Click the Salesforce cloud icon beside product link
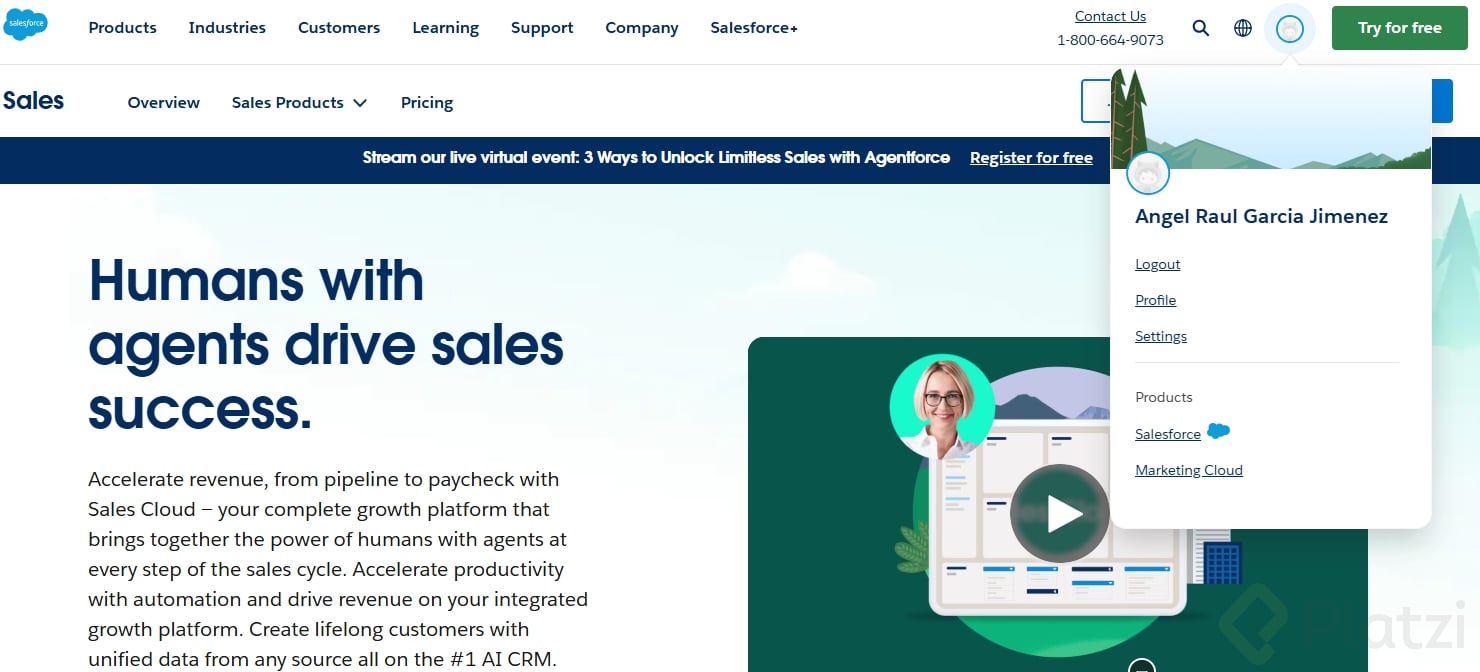Image resolution: width=1480 pixels, height=672 pixels. pos(1218,431)
